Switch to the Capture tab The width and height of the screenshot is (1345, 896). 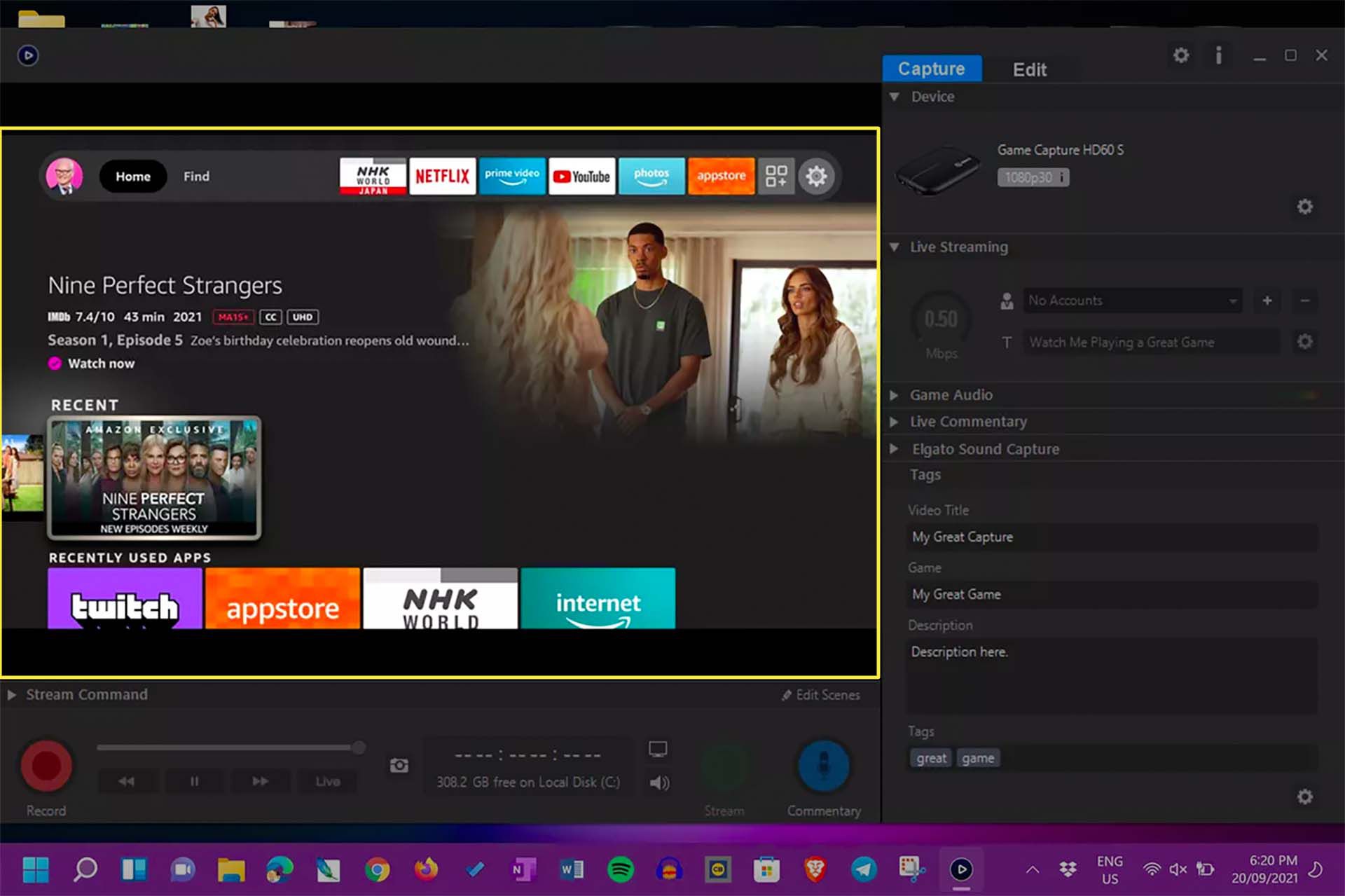coord(932,69)
